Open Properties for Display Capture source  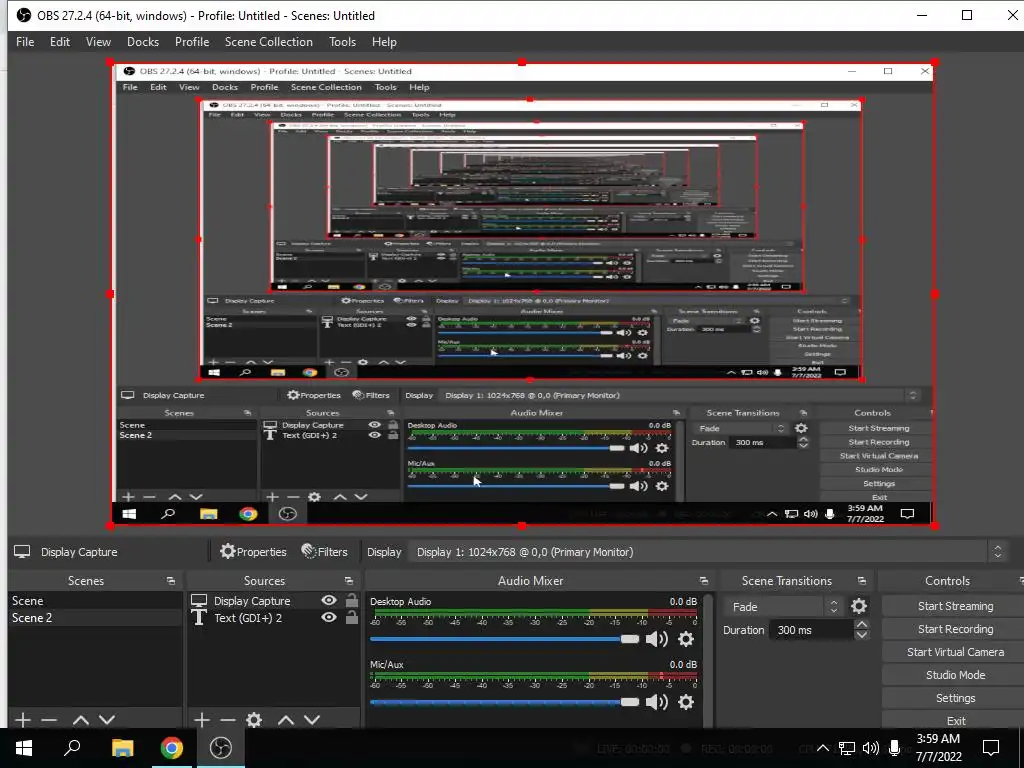(x=253, y=552)
